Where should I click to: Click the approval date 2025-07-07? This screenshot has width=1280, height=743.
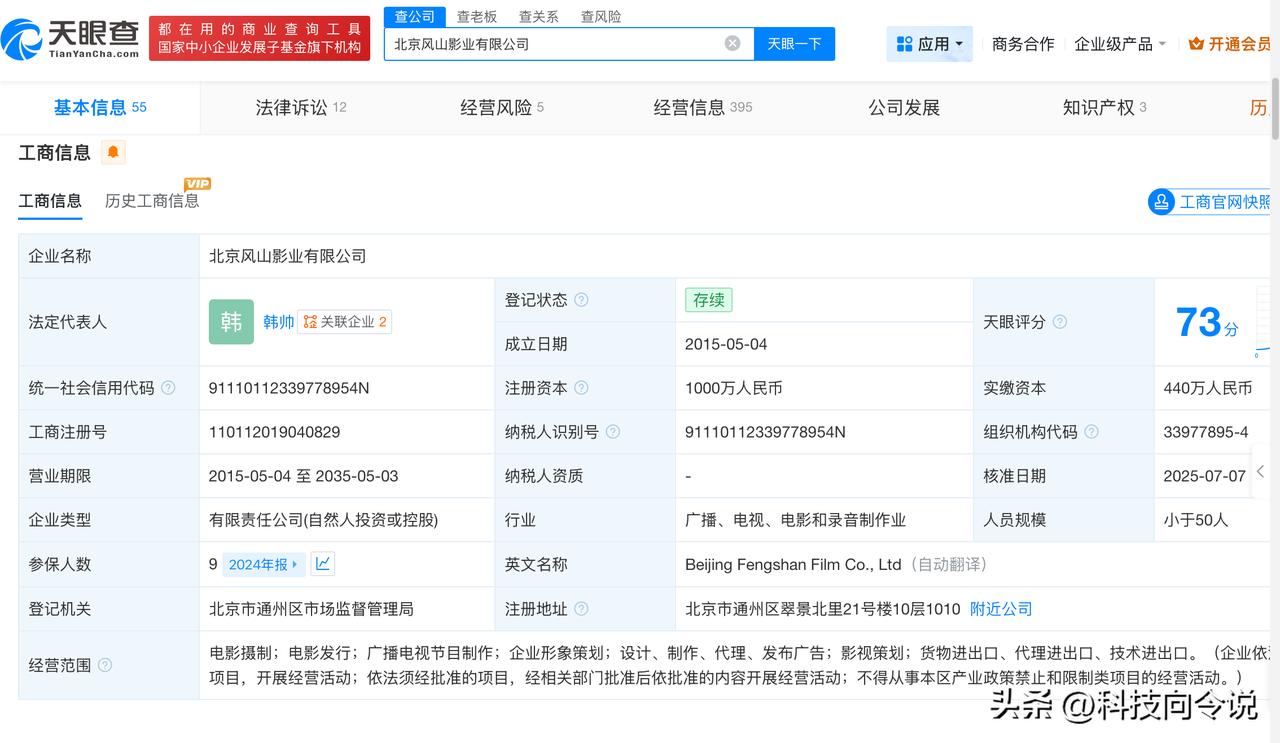click(x=1205, y=476)
